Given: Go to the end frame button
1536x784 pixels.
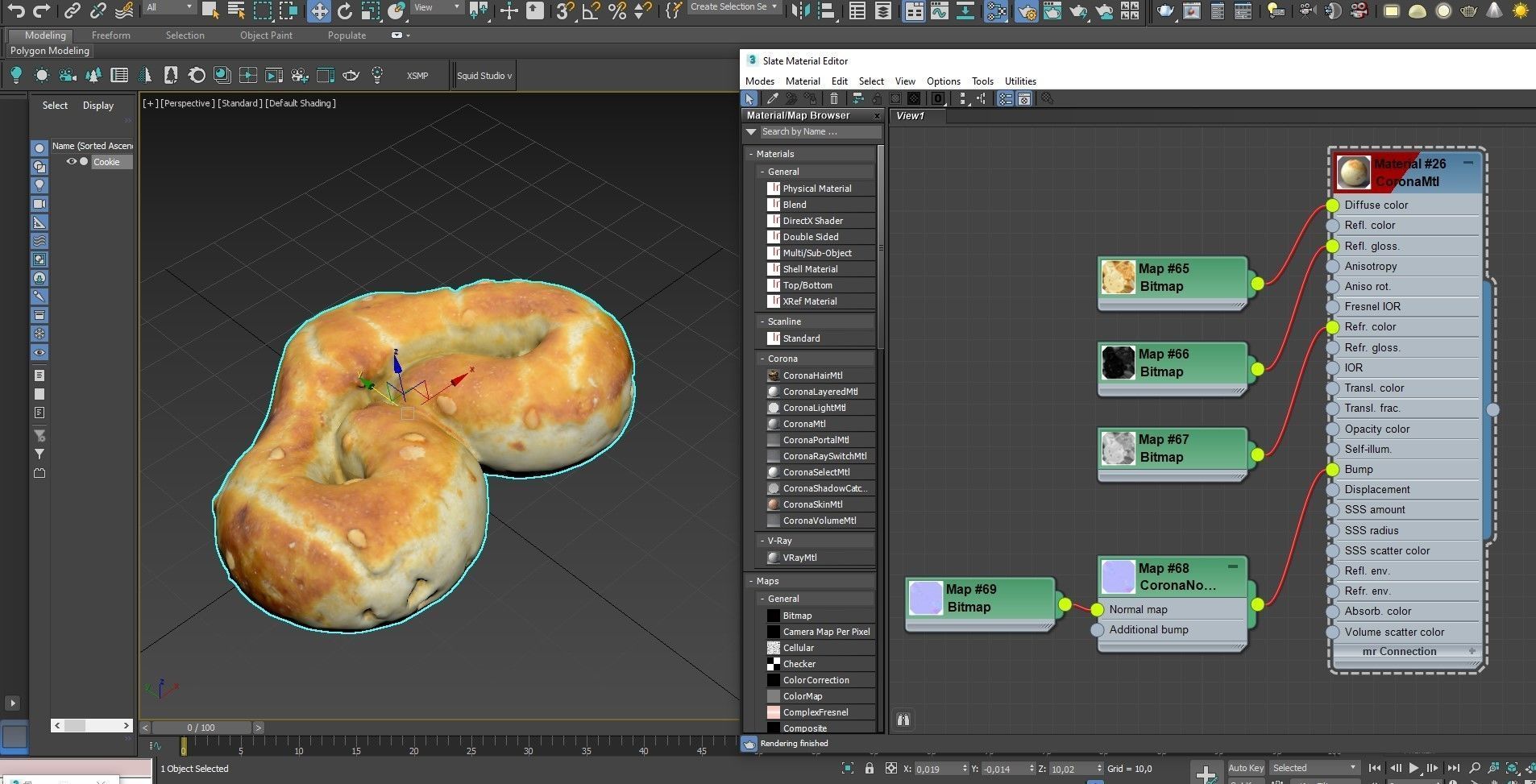Looking at the screenshot, I should tap(1453, 769).
